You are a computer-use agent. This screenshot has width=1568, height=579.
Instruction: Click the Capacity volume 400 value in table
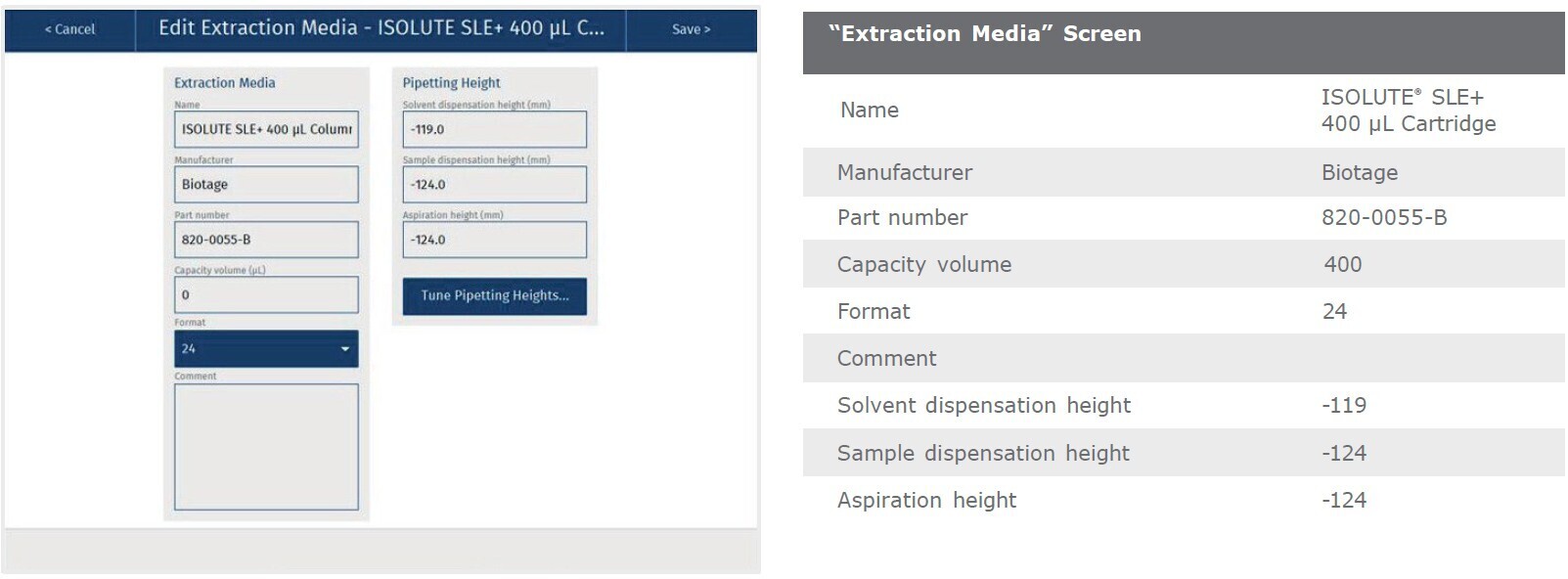click(x=1342, y=265)
